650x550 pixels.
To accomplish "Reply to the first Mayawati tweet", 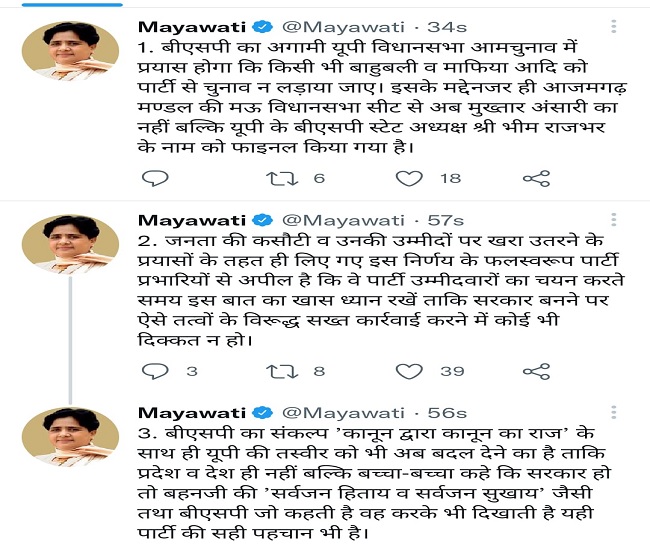I will 155,178.
